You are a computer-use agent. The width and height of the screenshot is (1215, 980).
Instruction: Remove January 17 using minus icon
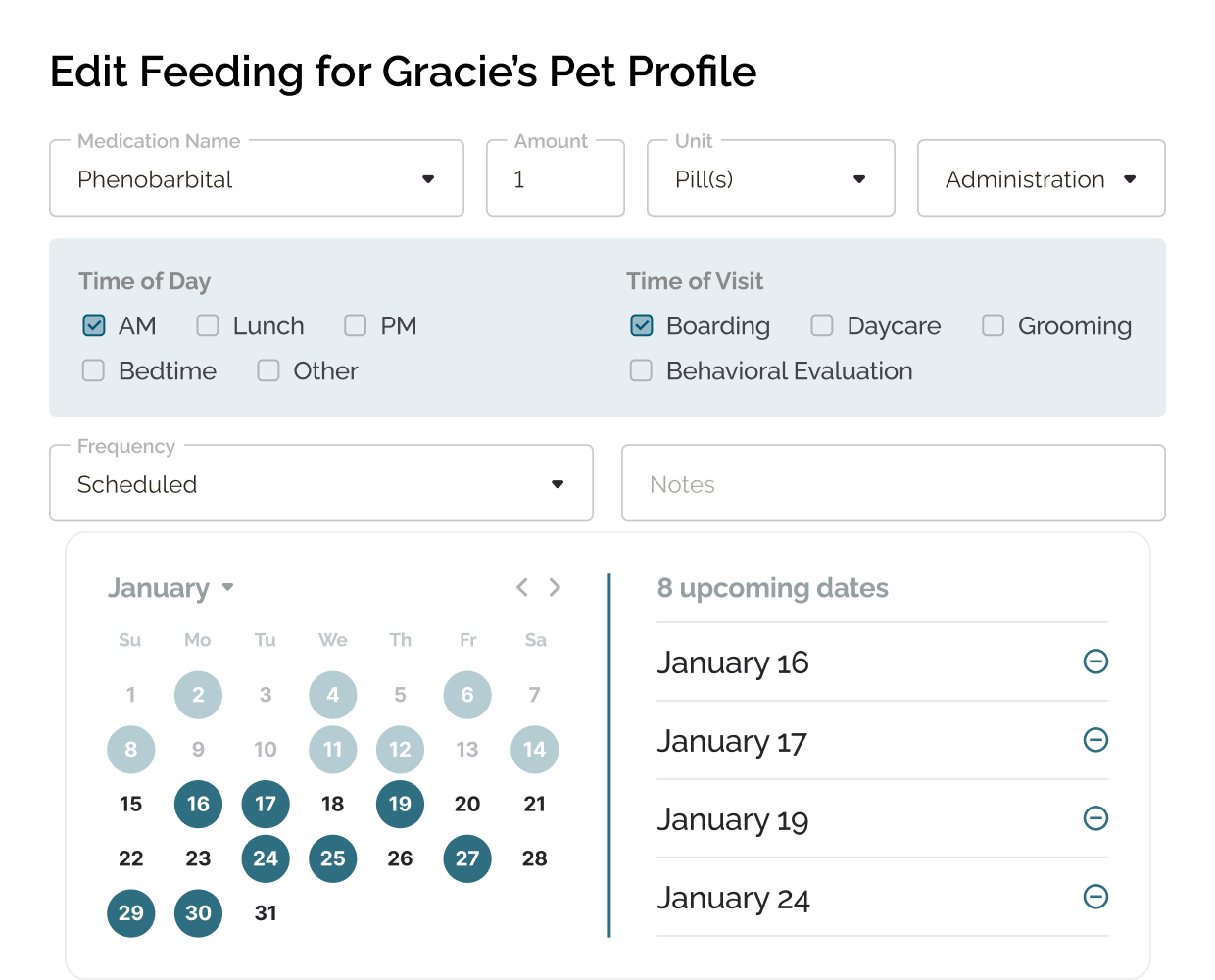pyautogui.click(x=1095, y=740)
